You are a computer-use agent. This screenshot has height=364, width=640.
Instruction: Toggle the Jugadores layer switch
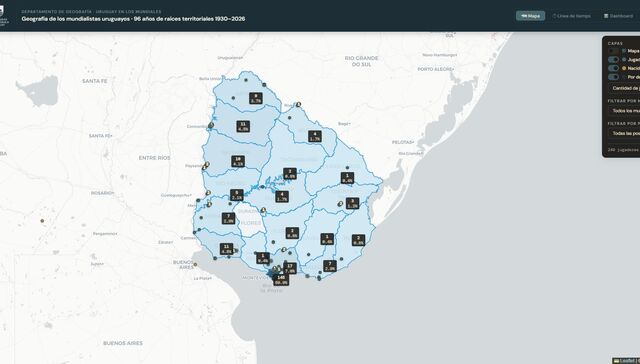[613, 60]
